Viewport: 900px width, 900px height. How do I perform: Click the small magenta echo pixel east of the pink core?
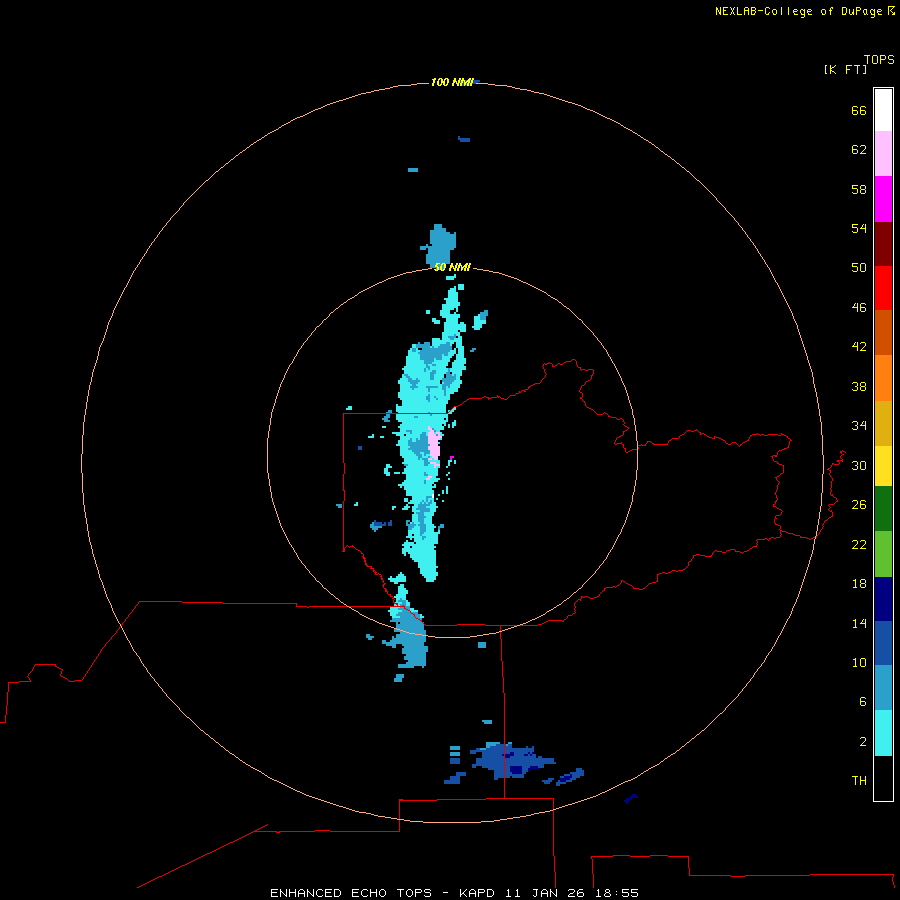coord(452,457)
